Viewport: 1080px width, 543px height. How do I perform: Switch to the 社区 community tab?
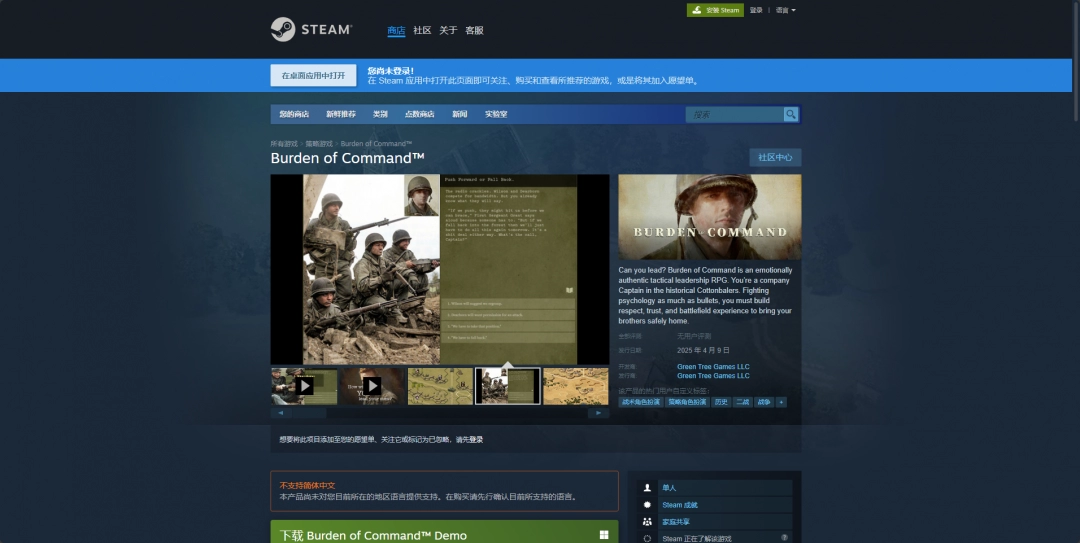pyautogui.click(x=422, y=30)
